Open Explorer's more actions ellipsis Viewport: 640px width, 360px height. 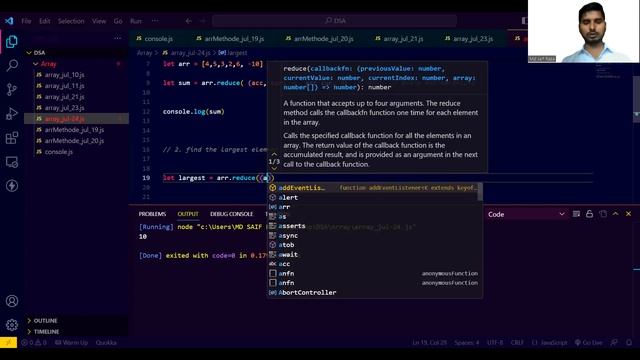[x=118, y=38]
